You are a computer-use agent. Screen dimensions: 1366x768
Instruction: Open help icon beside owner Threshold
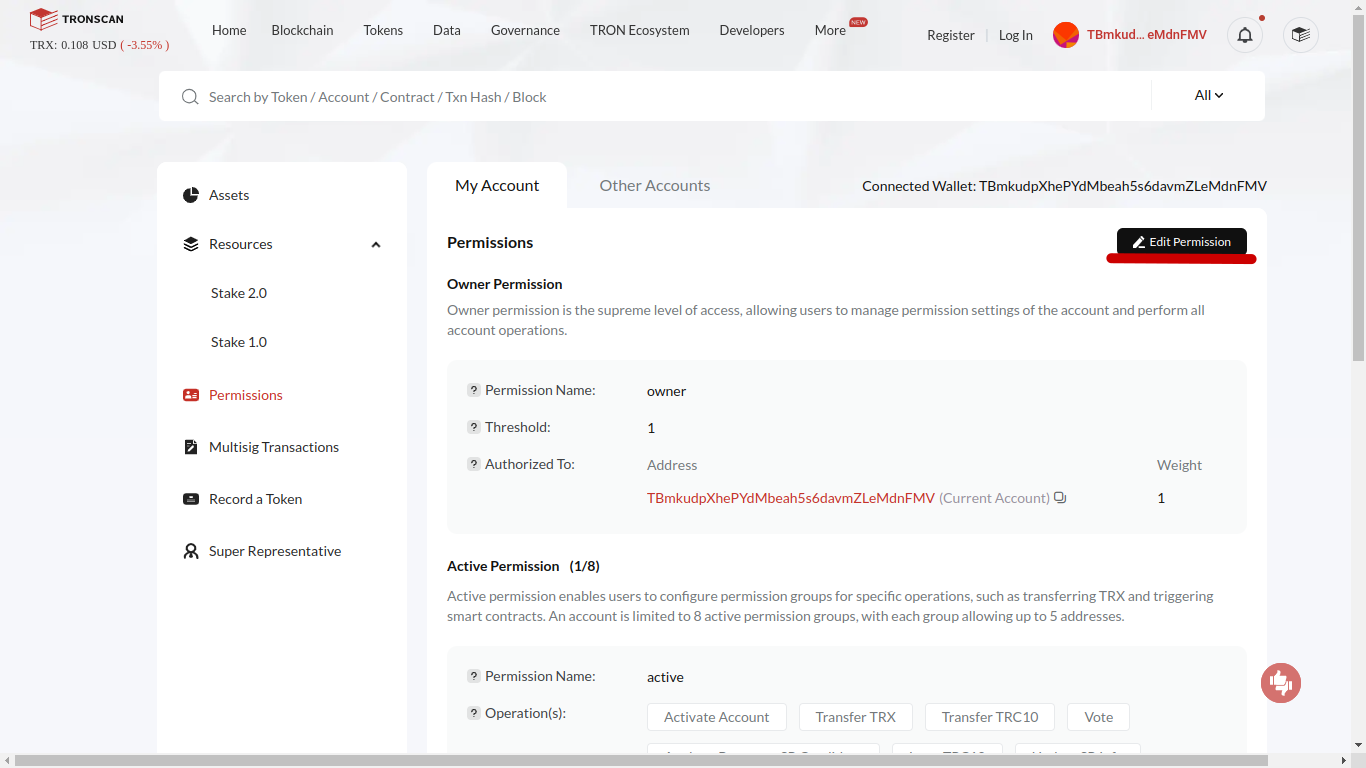[474, 427]
